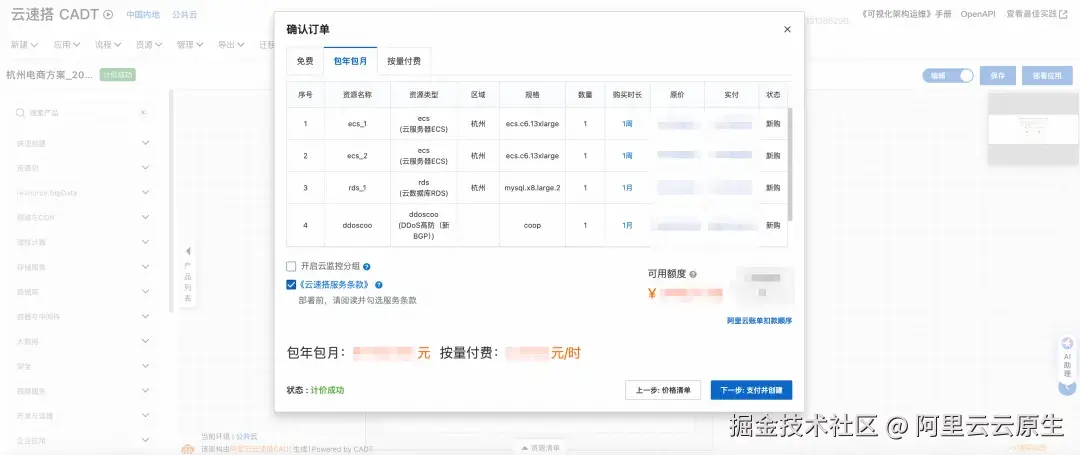The width and height of the screenshot is (1080, 455).
Task: Switch to the 免费 tab
Action: [x=305, y=61]
